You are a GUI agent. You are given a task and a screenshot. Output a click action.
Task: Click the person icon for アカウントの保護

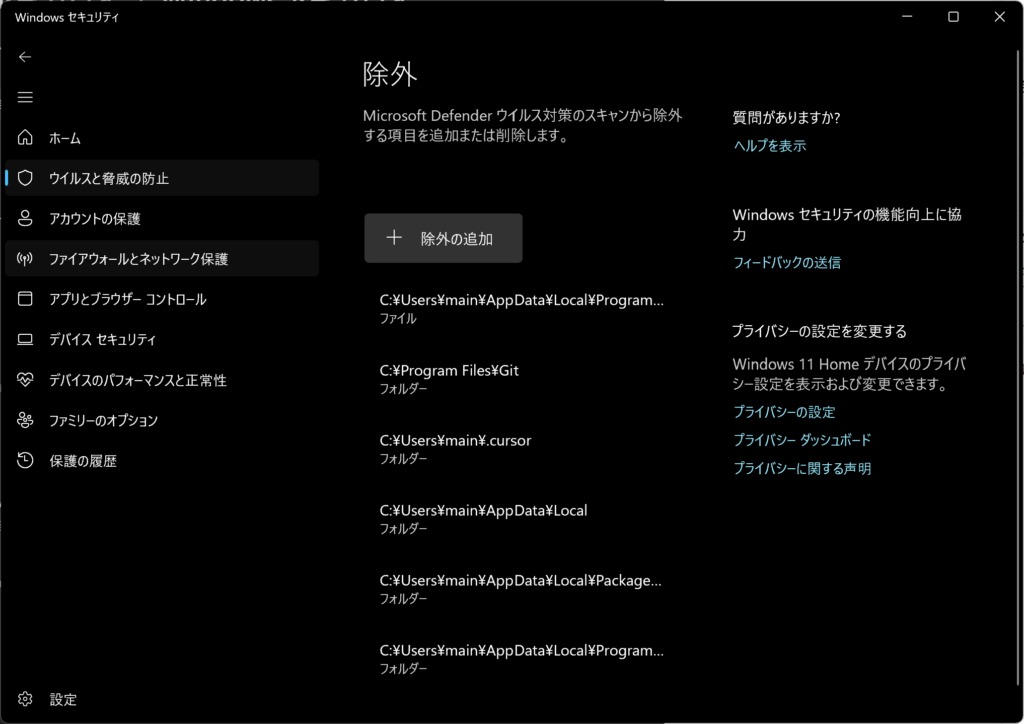[x=25, y=218]
